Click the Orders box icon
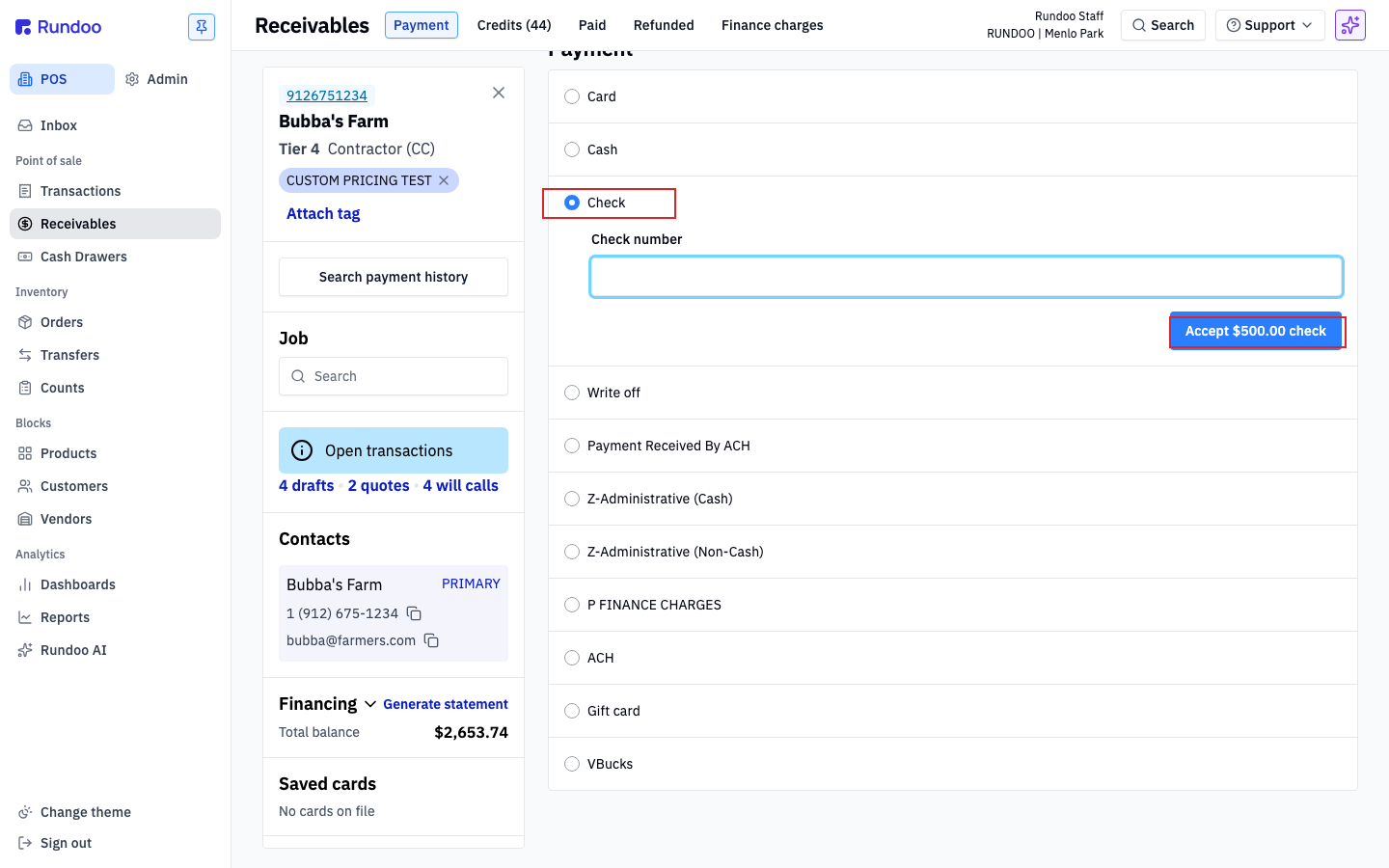Image resolution: width=1389 pixels, height=868 pixels. click(25, 322)
